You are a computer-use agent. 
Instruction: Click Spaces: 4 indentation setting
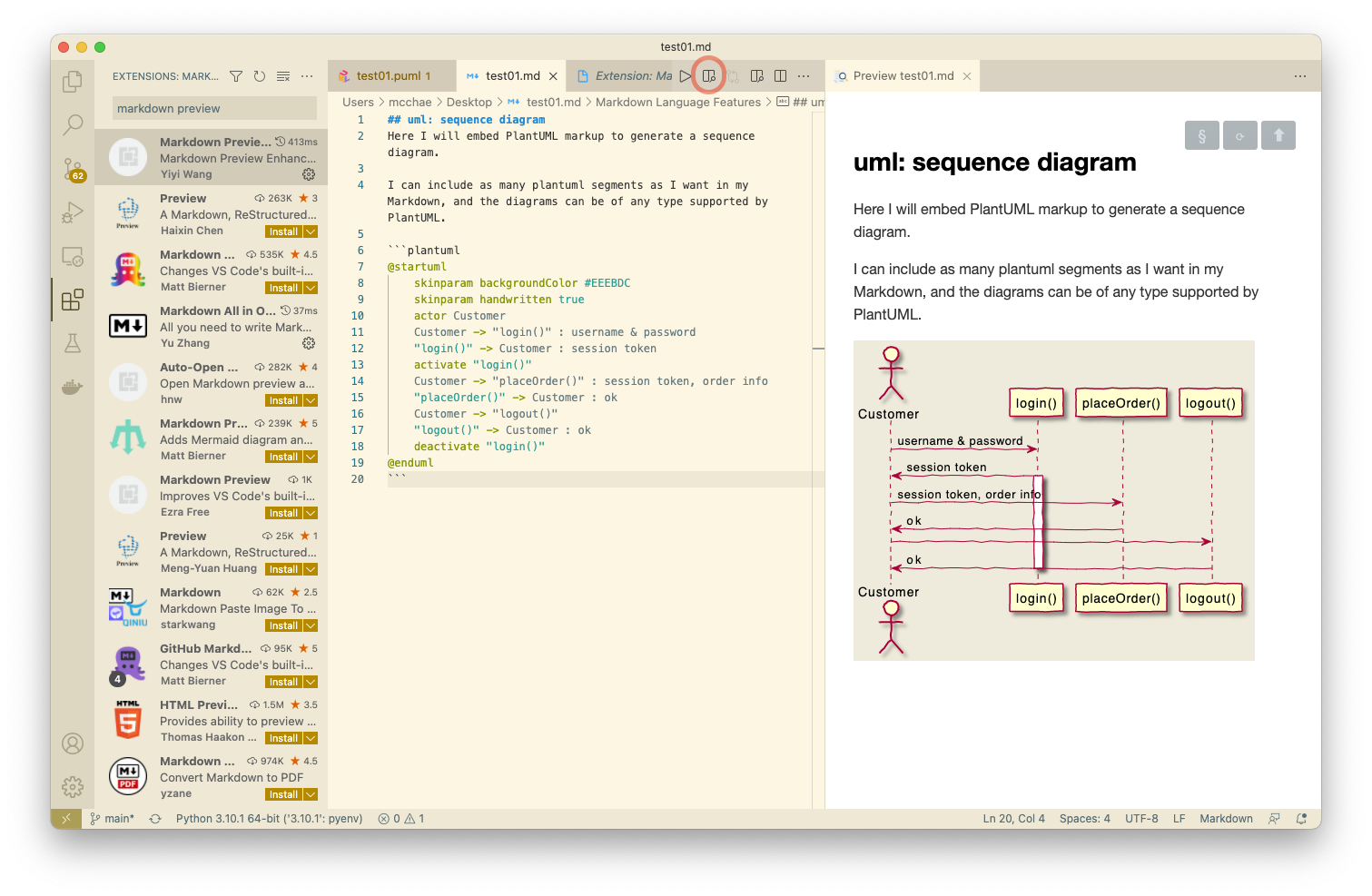tap(1084, 819)
